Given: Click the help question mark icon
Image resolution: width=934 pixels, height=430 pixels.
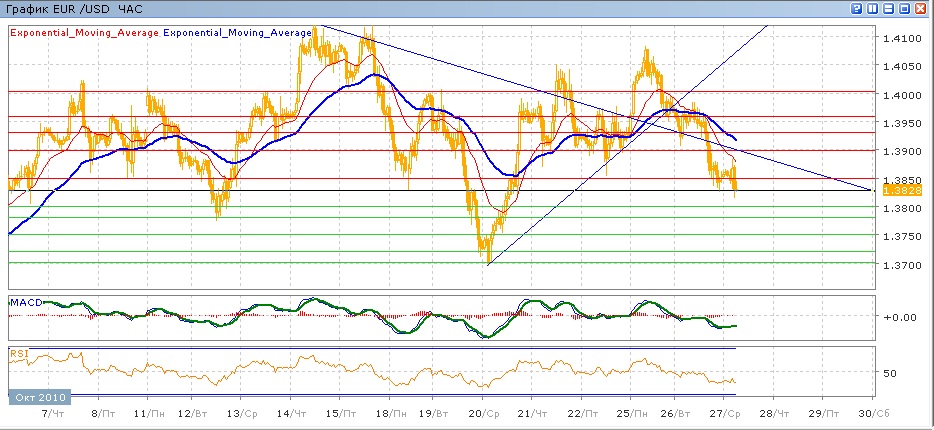Looking at the screenshot, I should click(856, 8).
